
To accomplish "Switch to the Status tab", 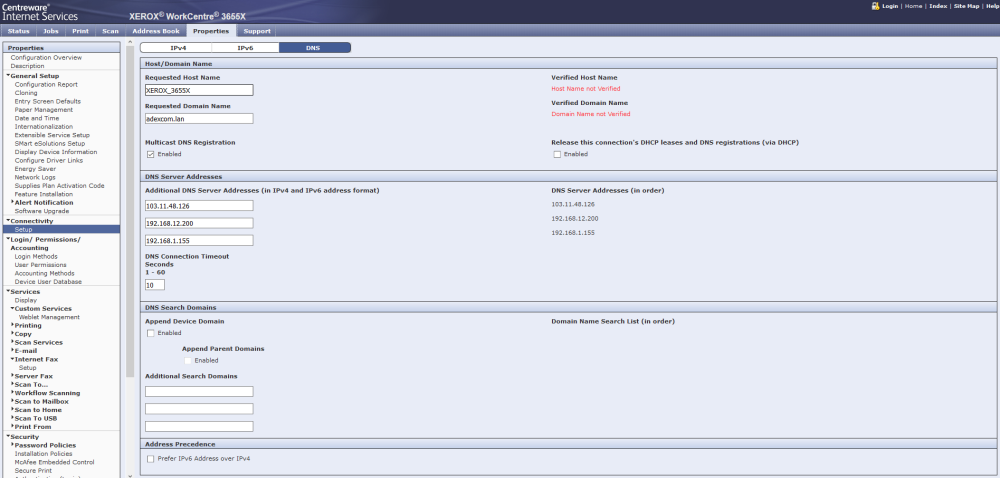I will point(18,31).
